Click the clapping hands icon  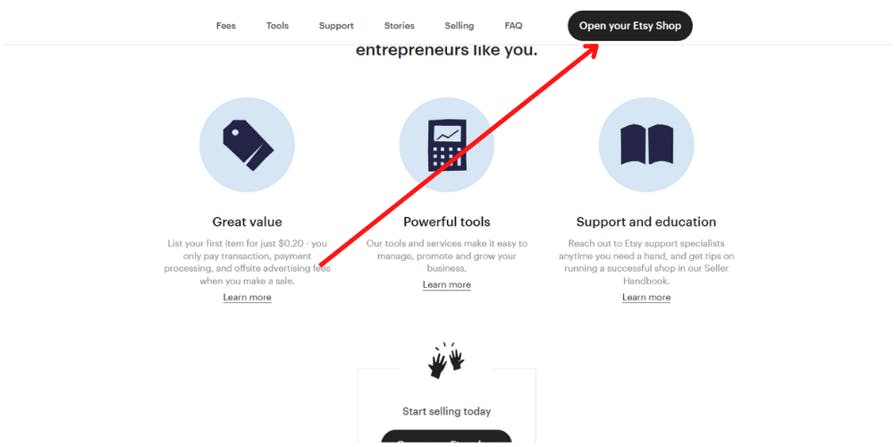pos(446,360)
